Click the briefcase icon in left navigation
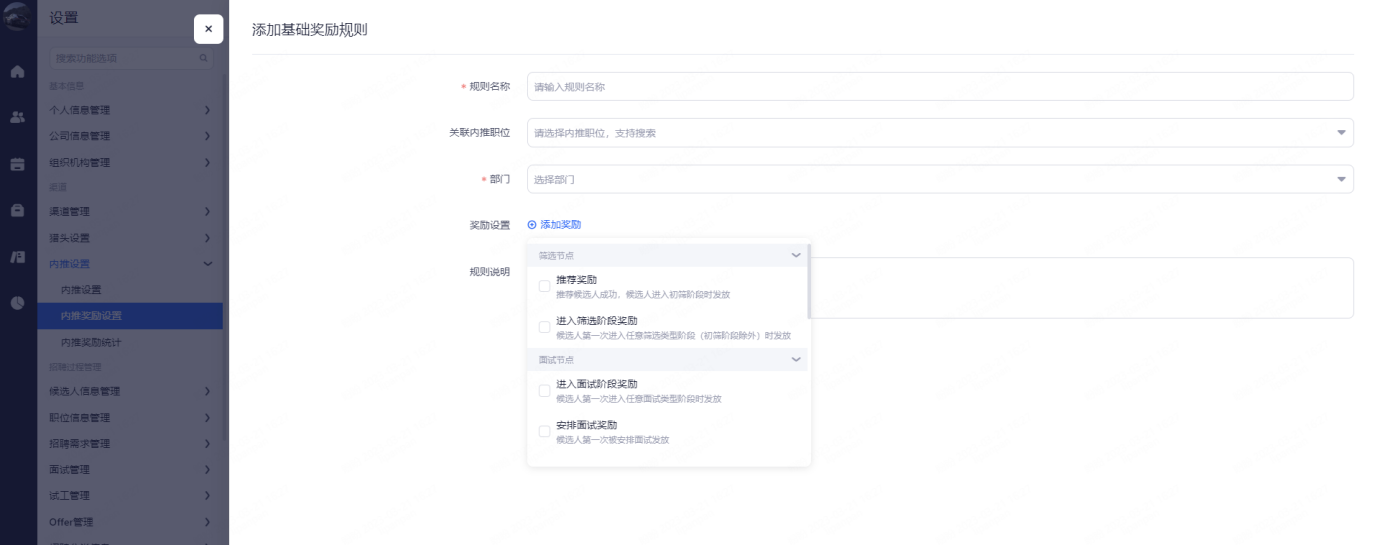 [17, 210]
